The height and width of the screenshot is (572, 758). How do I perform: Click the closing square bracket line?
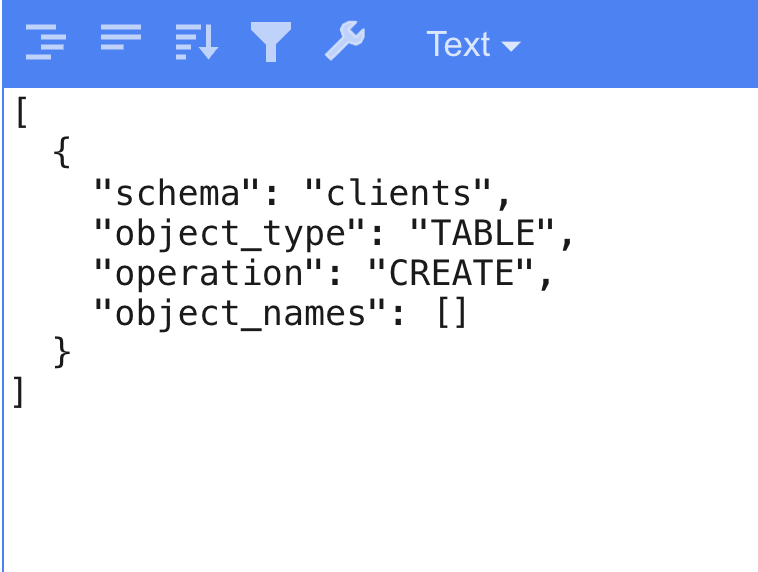point(18,393)
